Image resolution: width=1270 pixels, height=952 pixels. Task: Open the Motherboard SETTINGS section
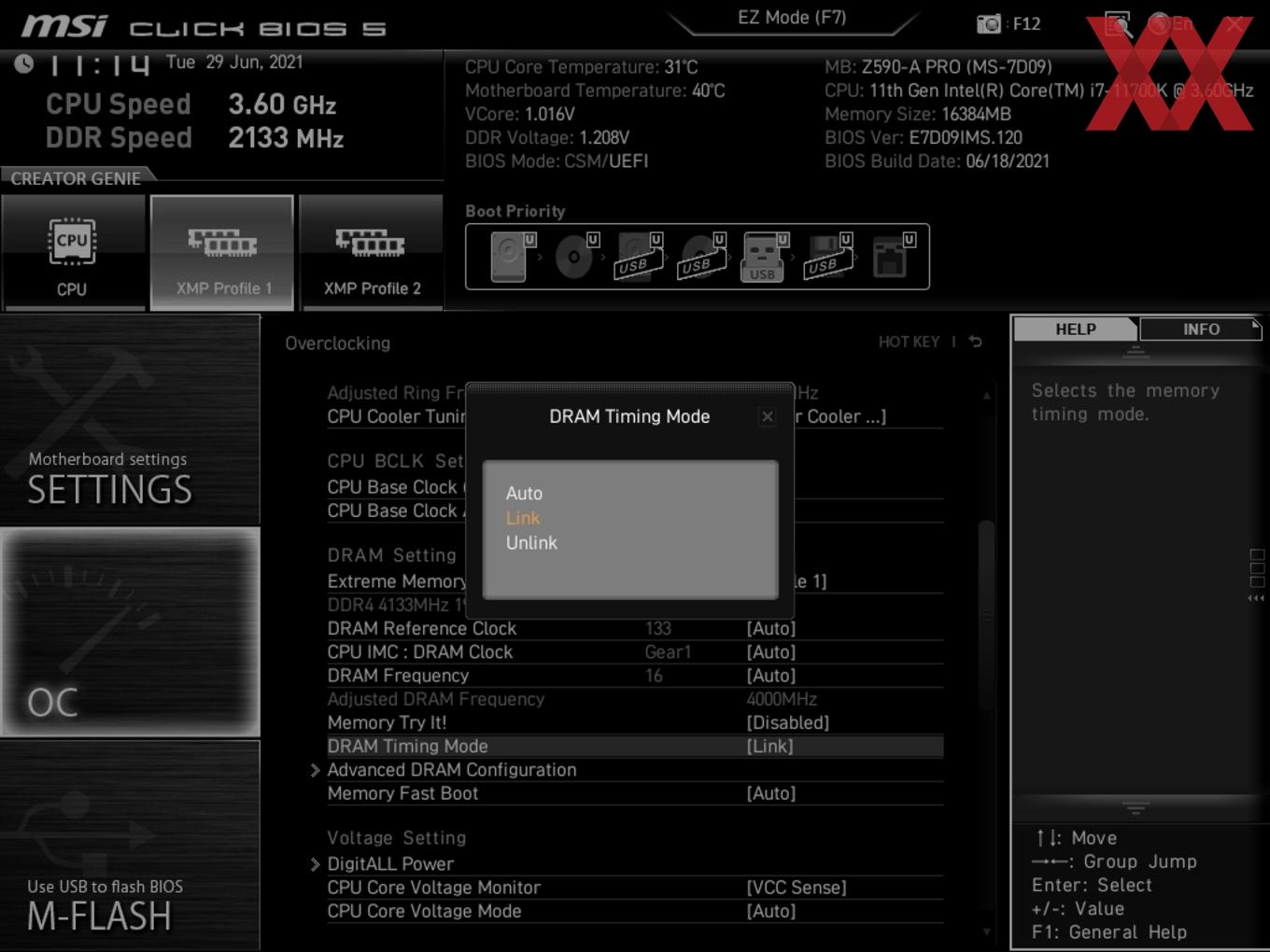coord(130,420)
